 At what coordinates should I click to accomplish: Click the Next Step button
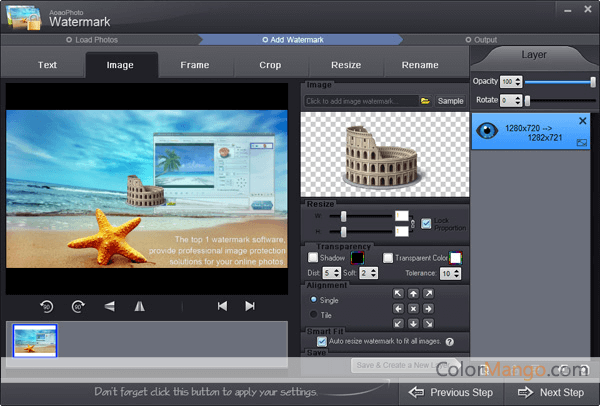(x=551, y=392)
